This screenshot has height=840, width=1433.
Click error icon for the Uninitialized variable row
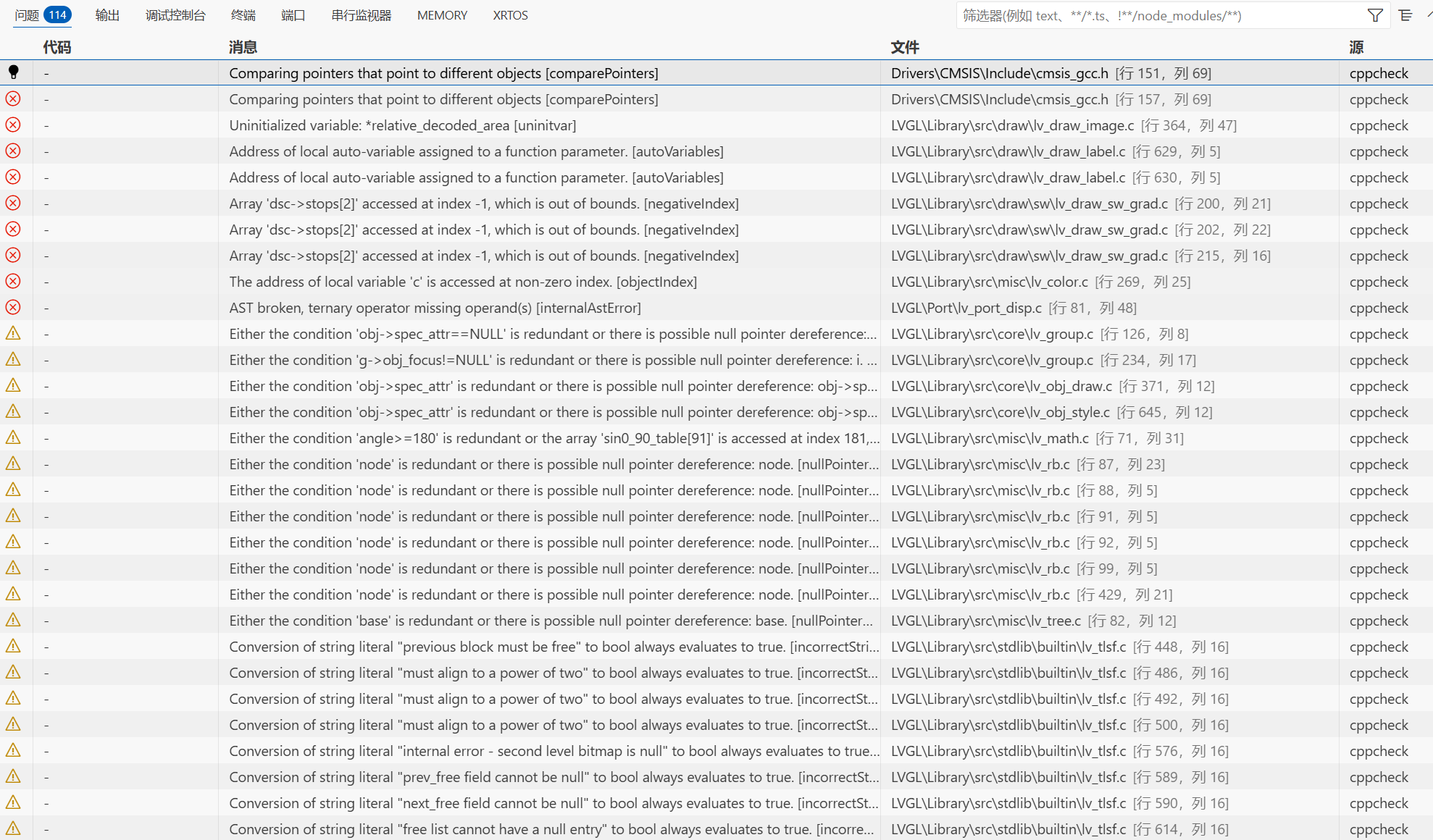point(13,125)
